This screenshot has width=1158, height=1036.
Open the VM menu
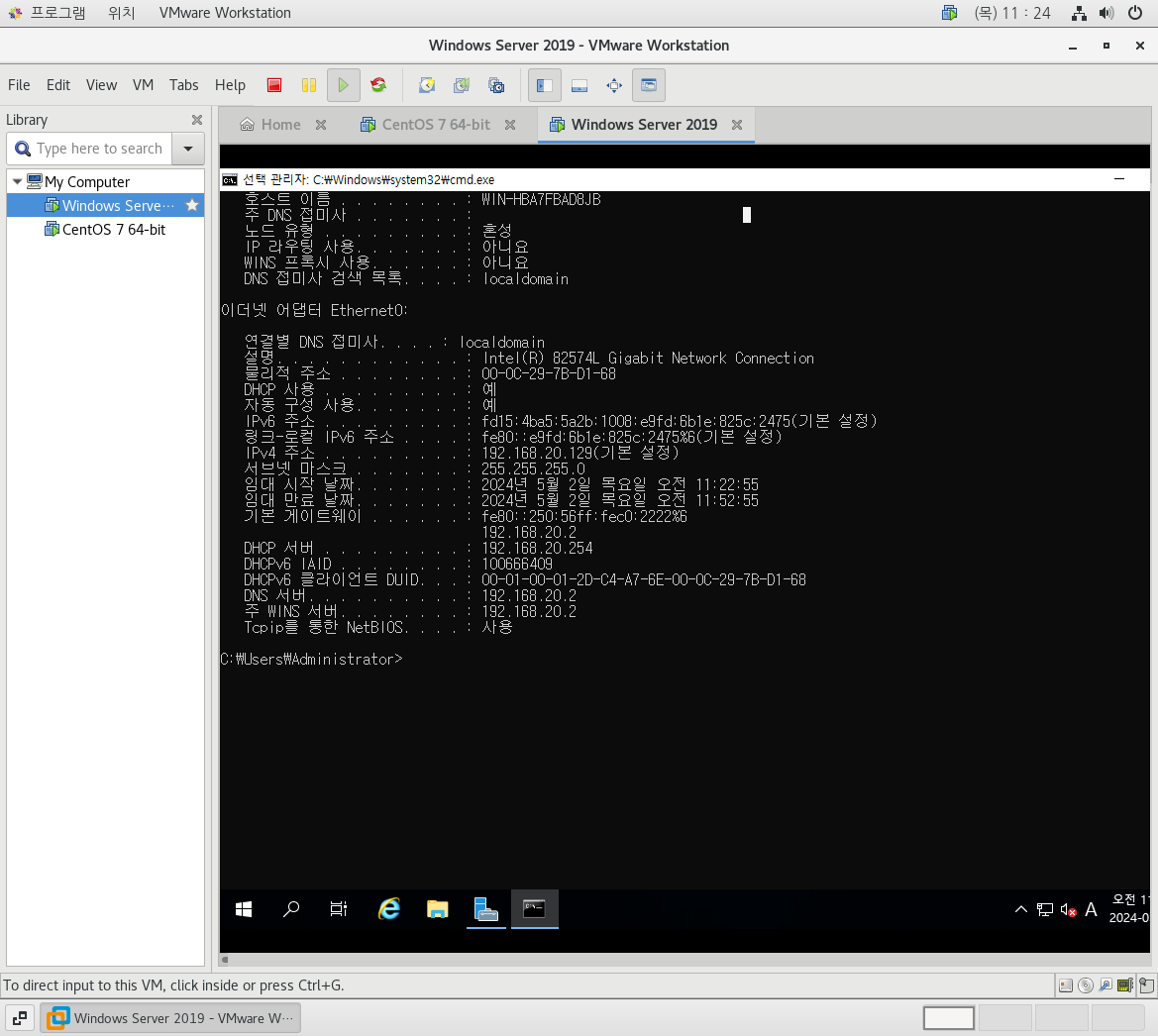(144, 85)
